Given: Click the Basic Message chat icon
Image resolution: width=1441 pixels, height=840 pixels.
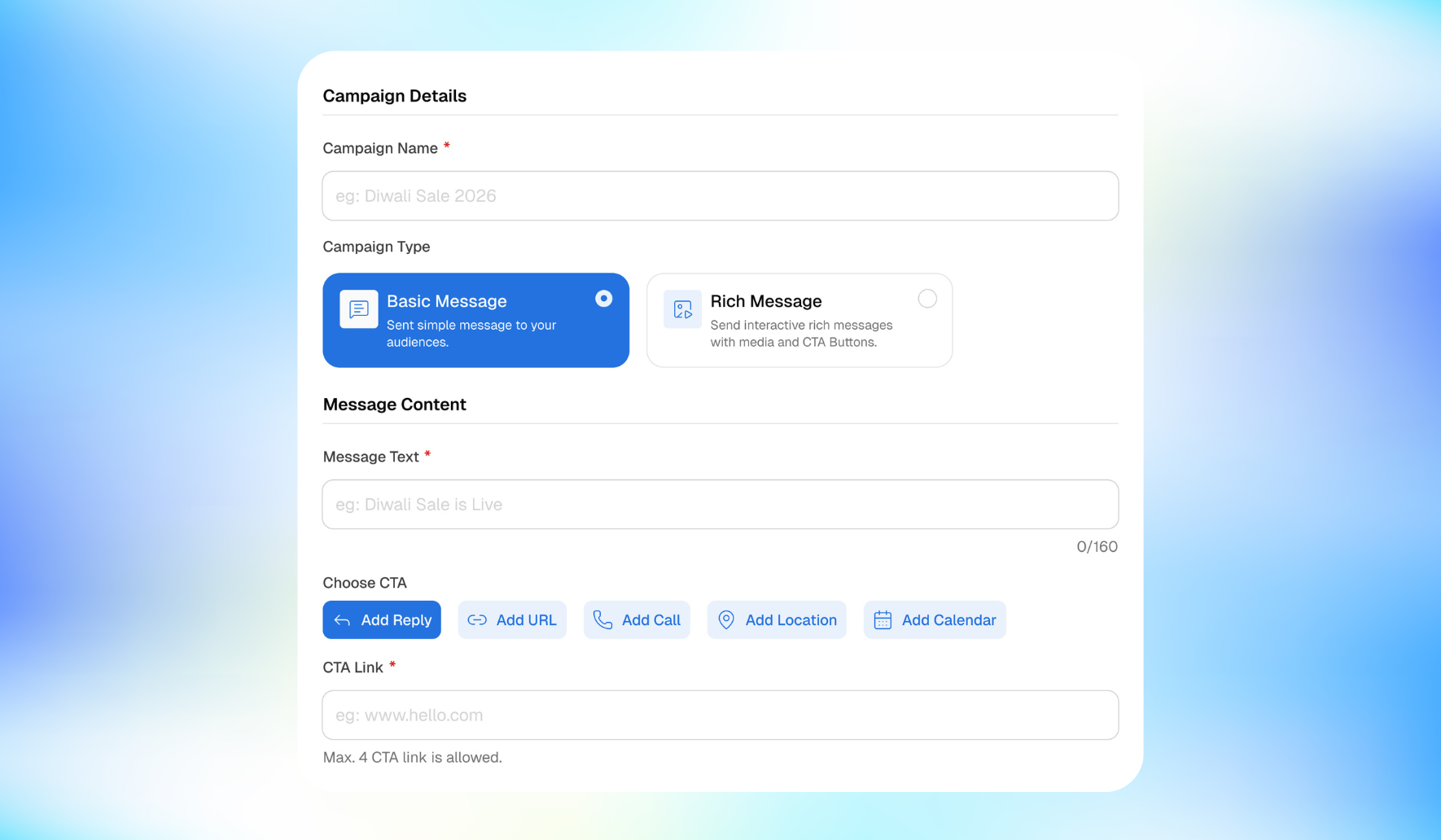Looking at the screenshot, I should tap(358, 309).
